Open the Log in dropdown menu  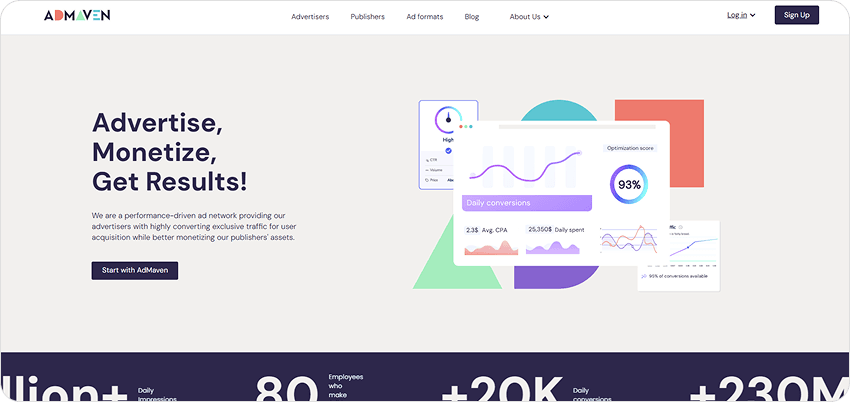(x=741, y=15)
